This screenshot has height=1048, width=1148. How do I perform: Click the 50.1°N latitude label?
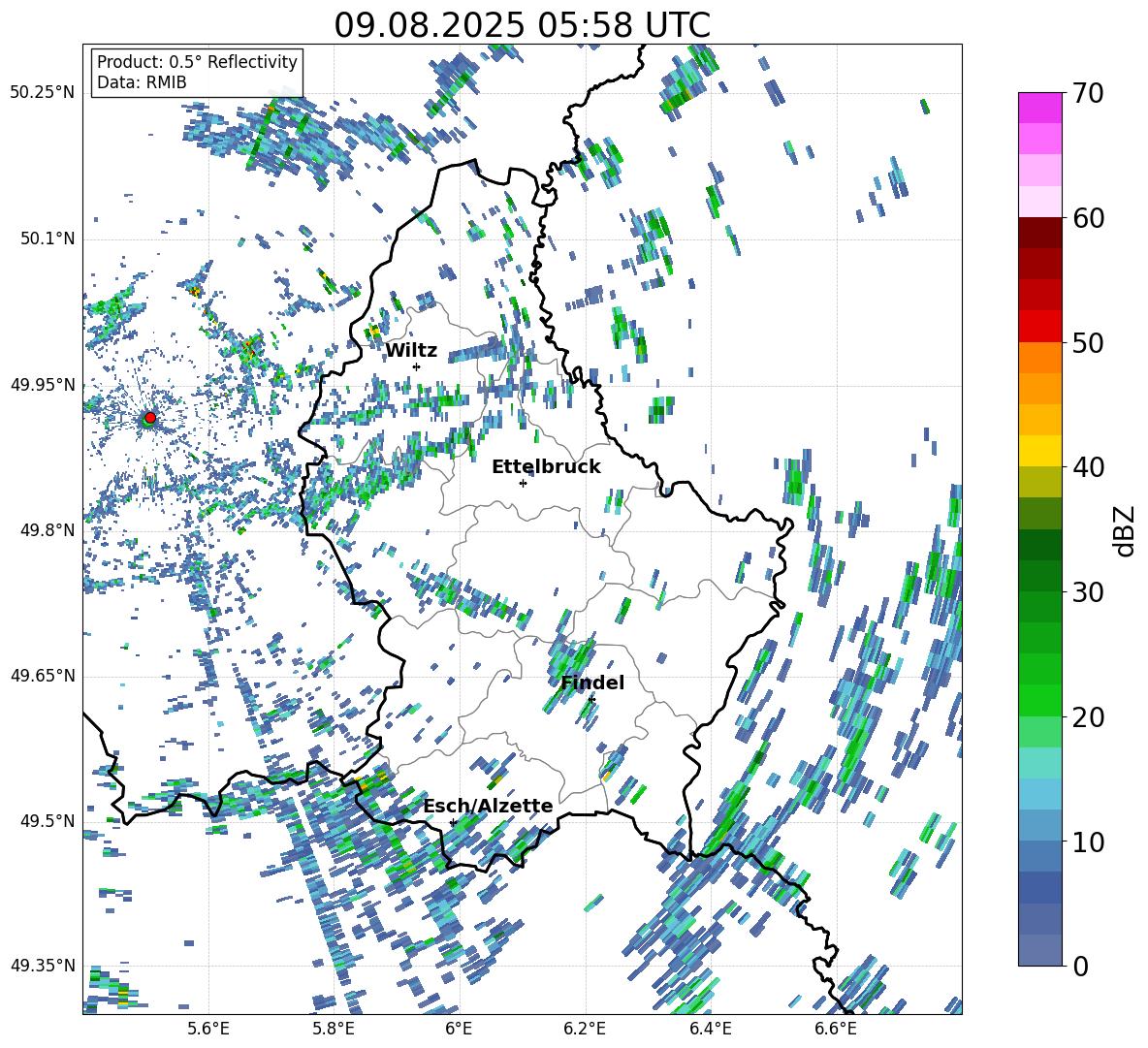click(x=47, y=239)
